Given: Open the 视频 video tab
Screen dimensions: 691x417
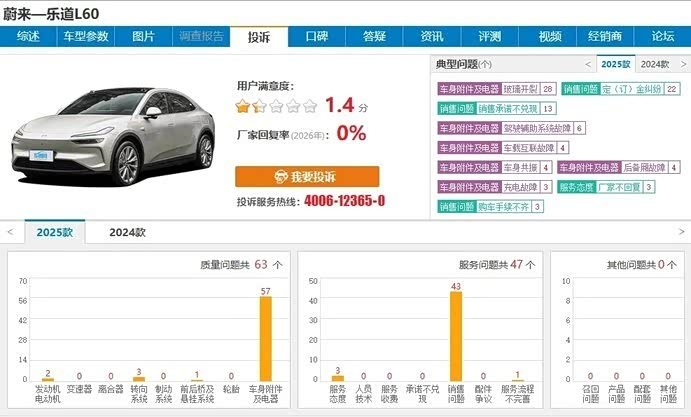Looking at the screenshot, I should 547,36.
